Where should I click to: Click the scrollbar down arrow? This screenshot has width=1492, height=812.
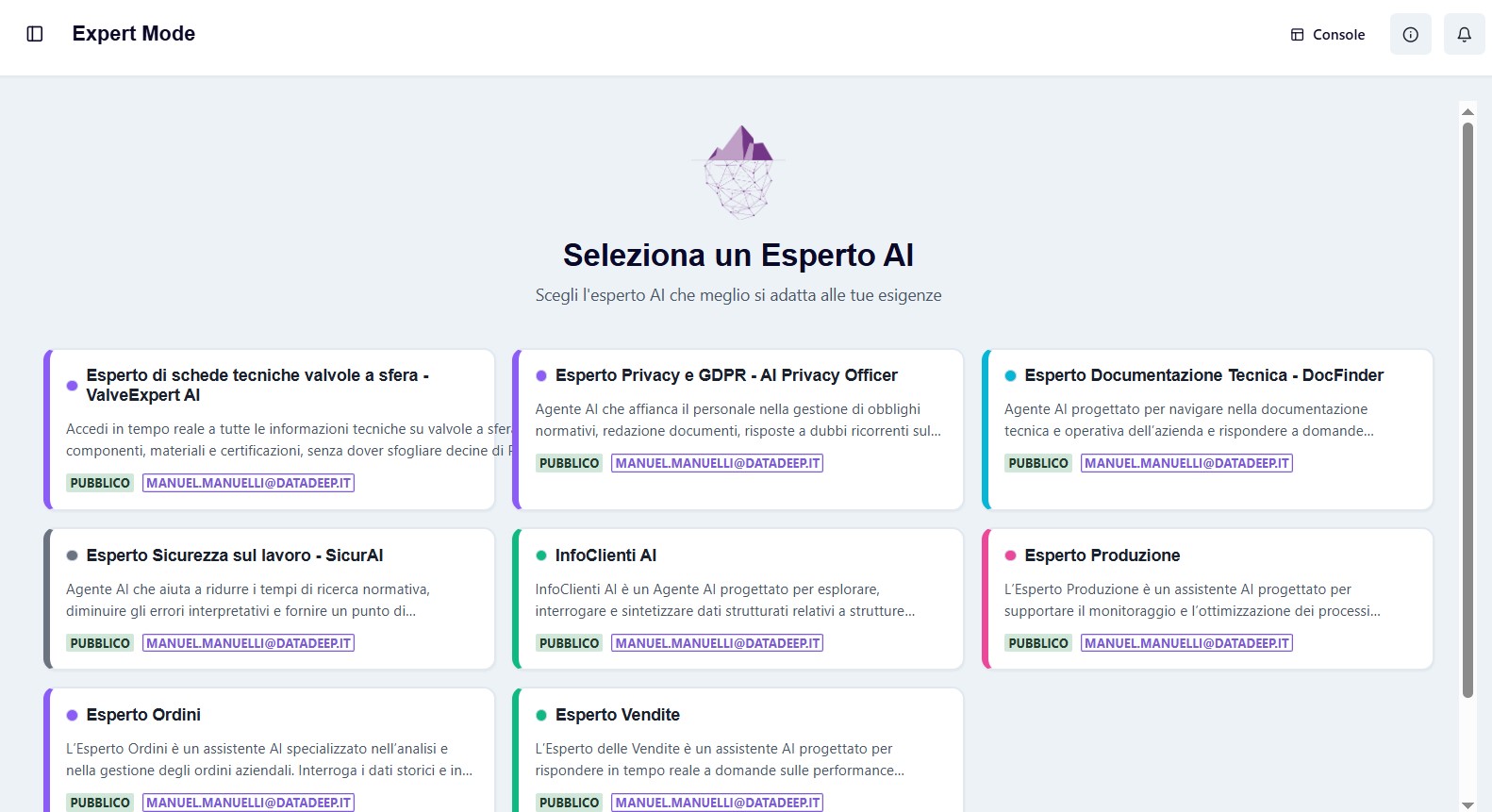1467,804
